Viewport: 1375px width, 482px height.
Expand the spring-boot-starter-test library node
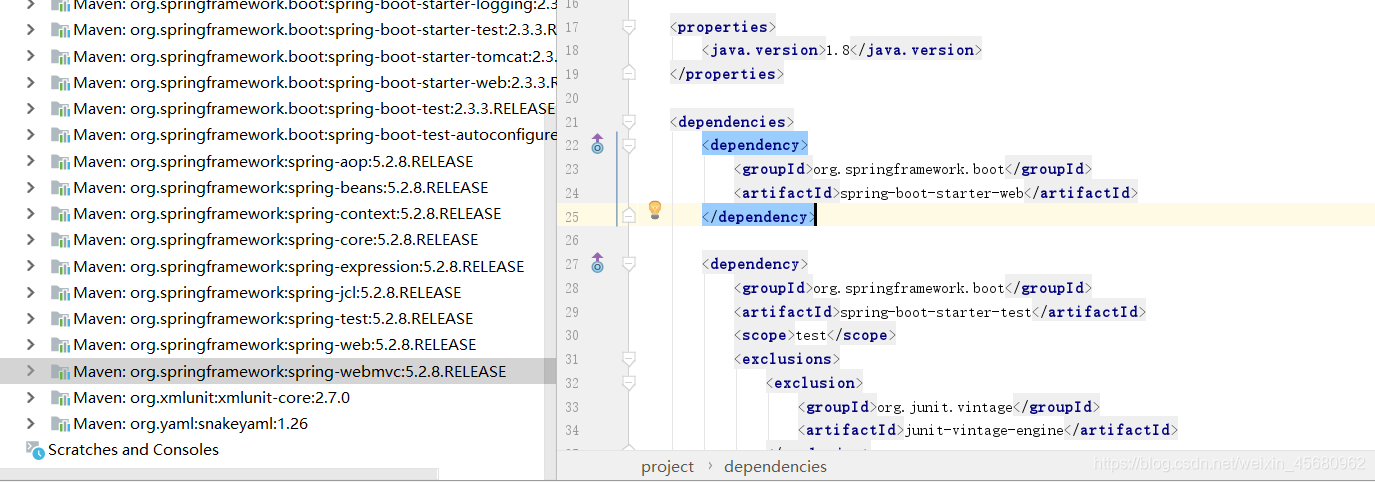(30, 30)
